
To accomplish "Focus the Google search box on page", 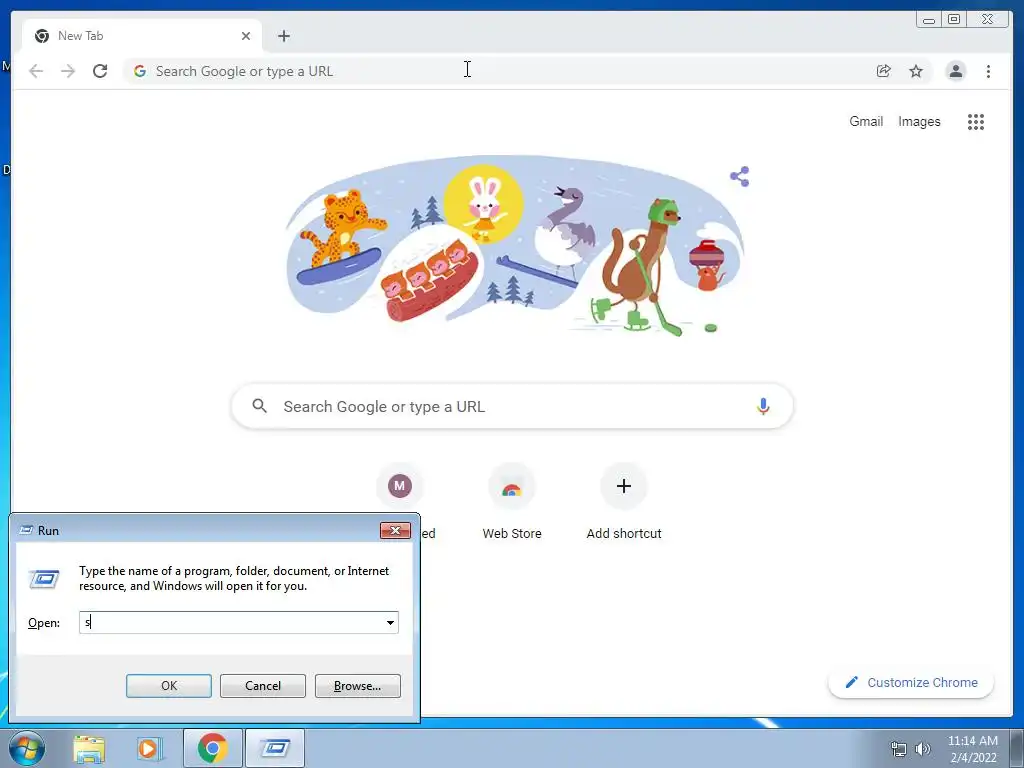I will coord(512,406).
